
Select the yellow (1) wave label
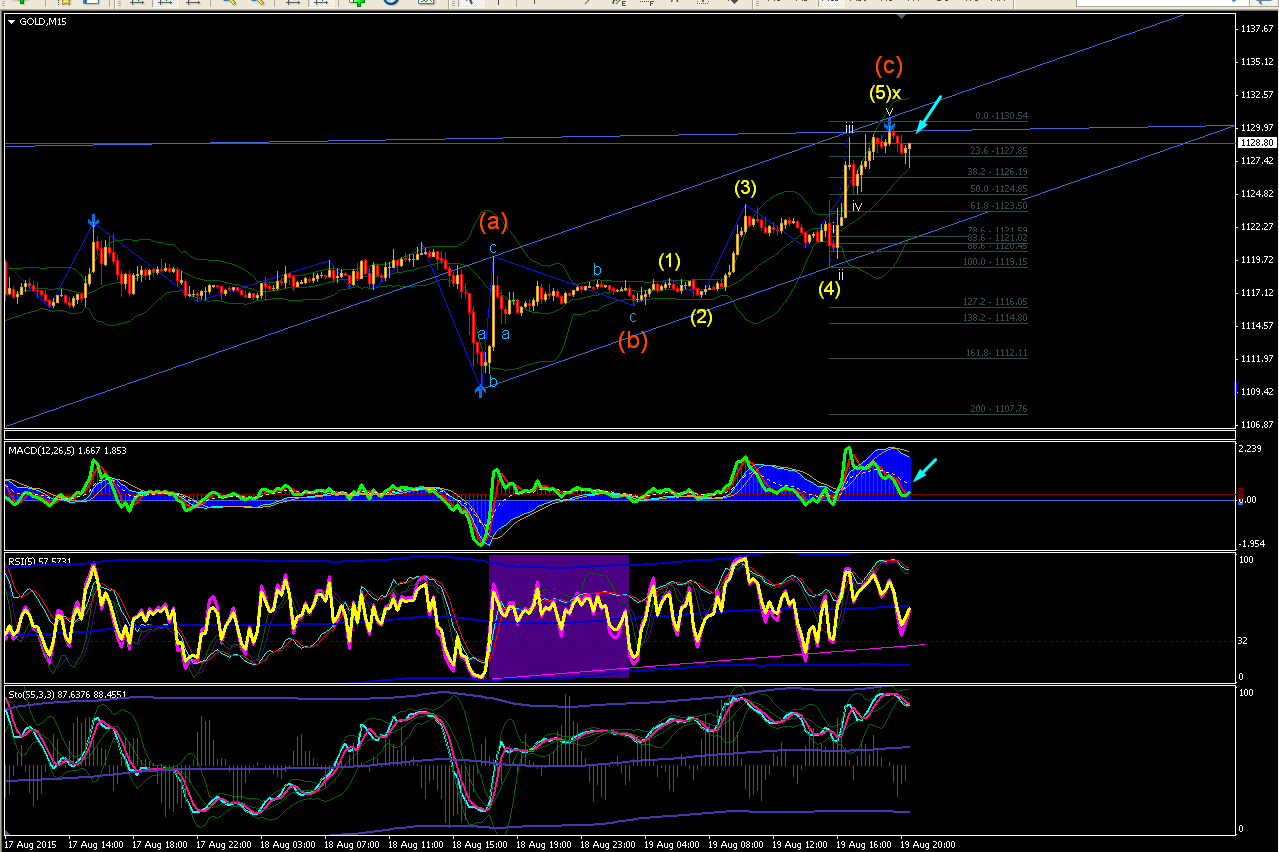coord(669,261)
